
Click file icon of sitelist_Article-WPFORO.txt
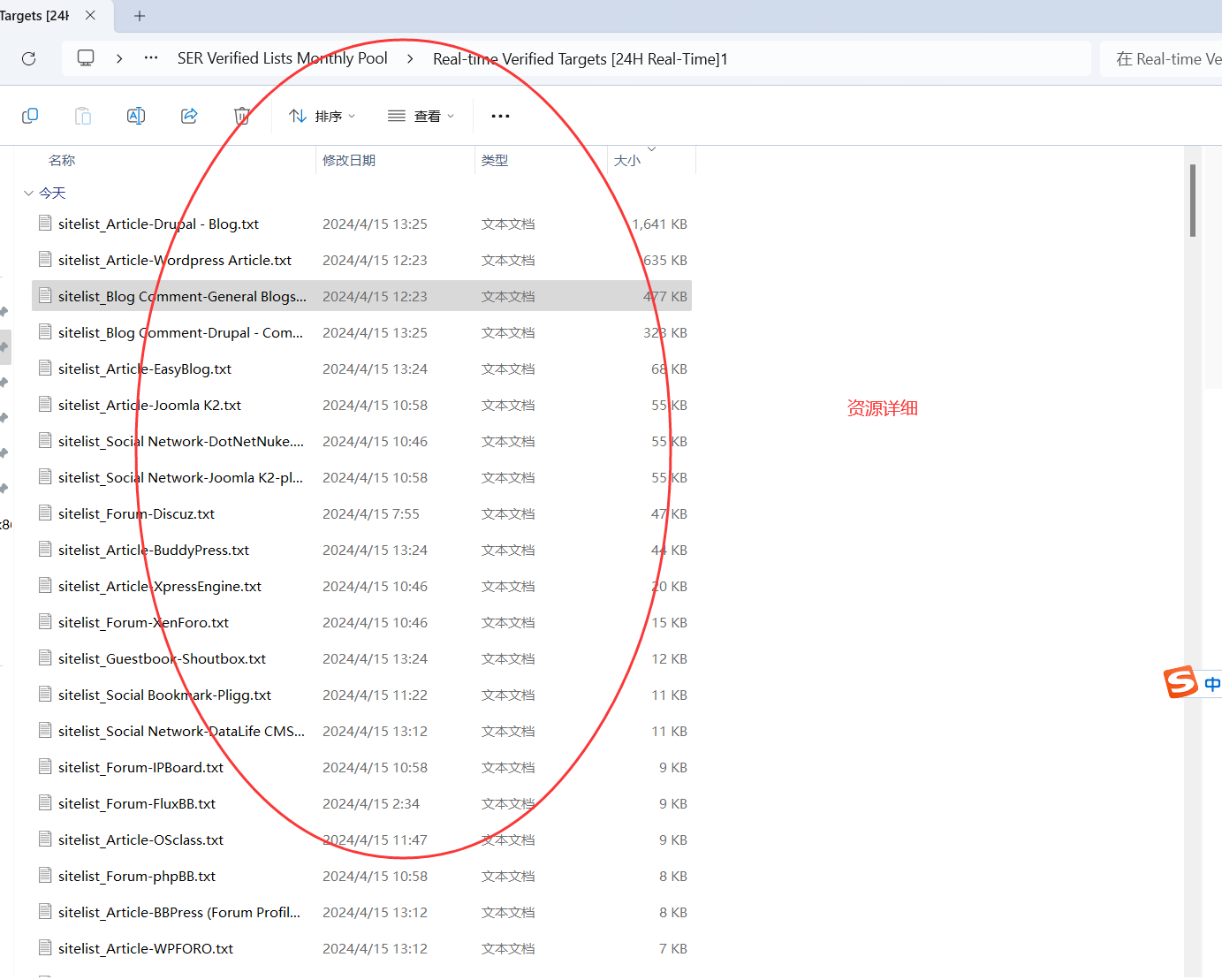(x=45, y=947)
